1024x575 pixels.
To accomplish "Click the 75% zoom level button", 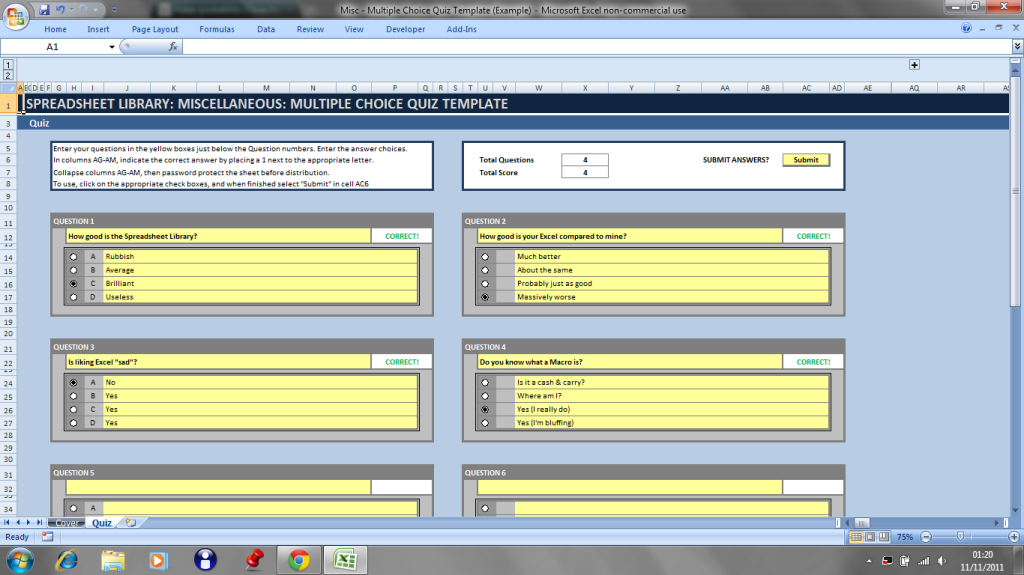I will click(x=904, y=537).
